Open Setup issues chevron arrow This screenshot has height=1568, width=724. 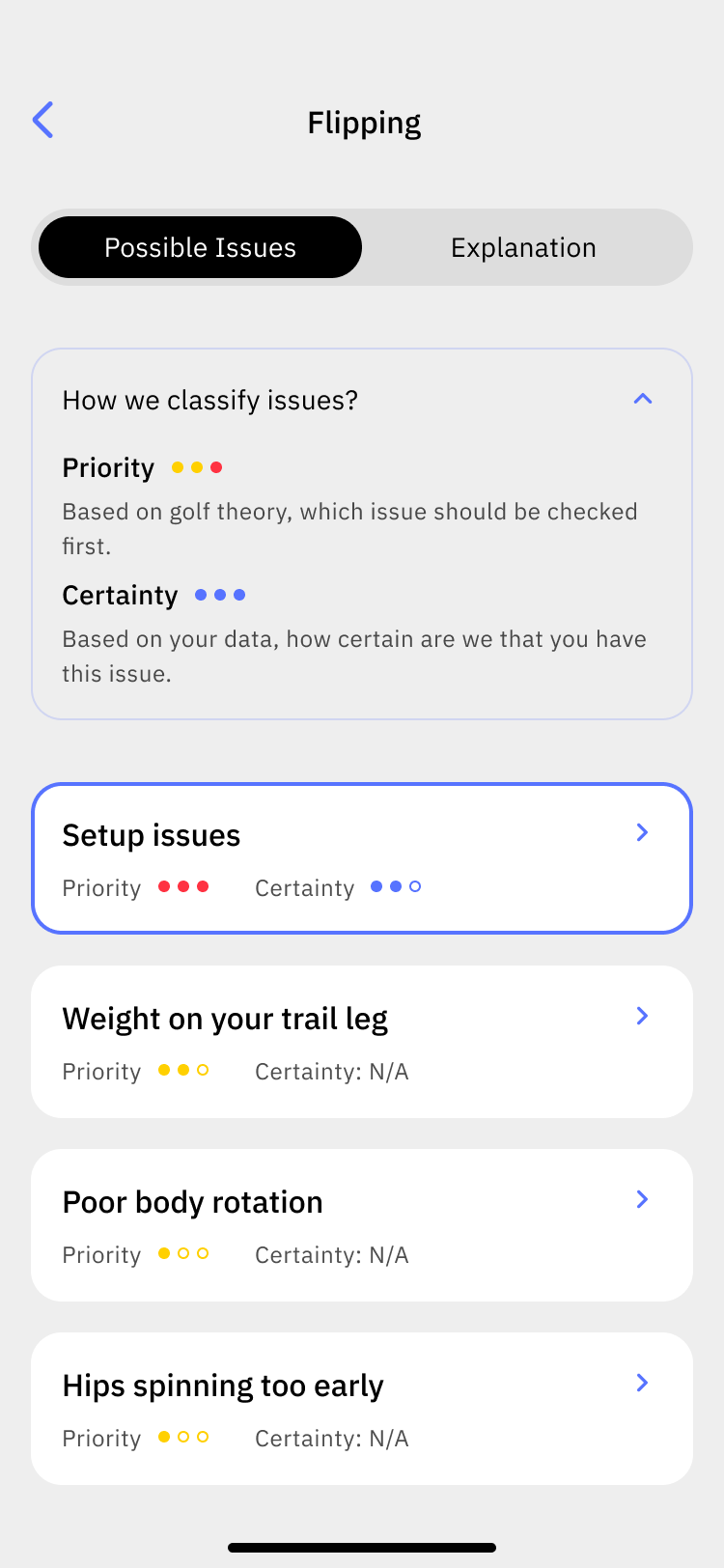(x=643, y=832)
